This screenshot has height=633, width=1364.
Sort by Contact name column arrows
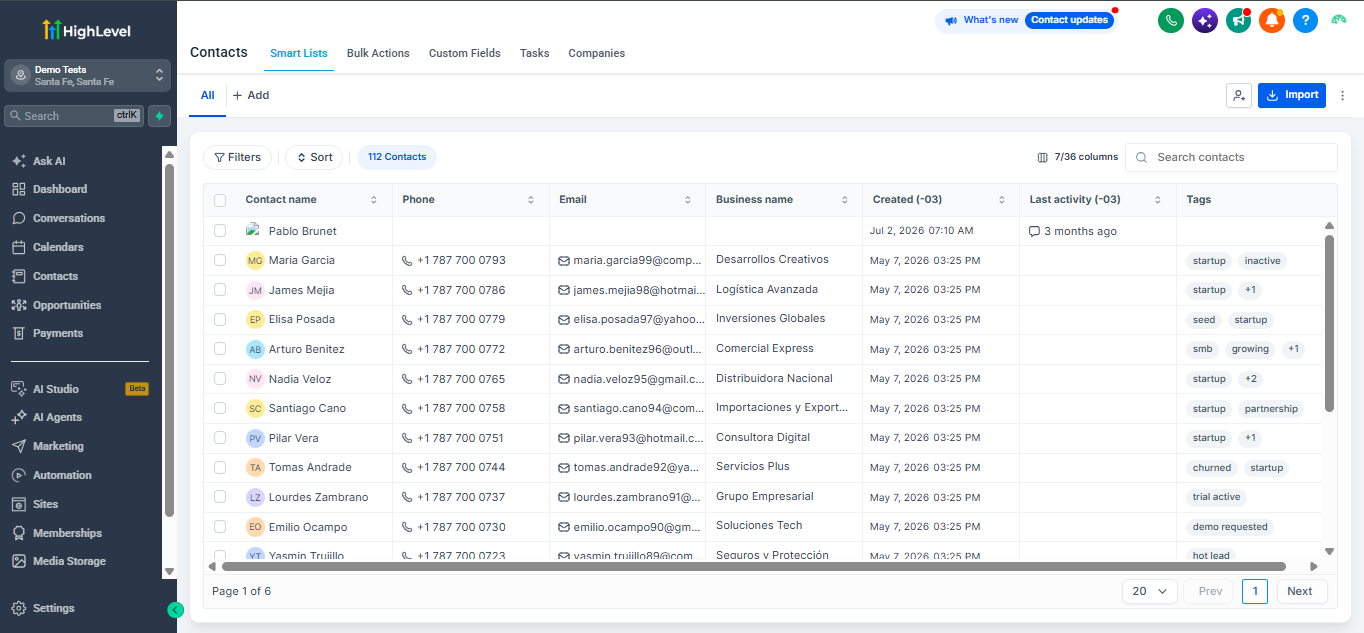tap(374, 200)
